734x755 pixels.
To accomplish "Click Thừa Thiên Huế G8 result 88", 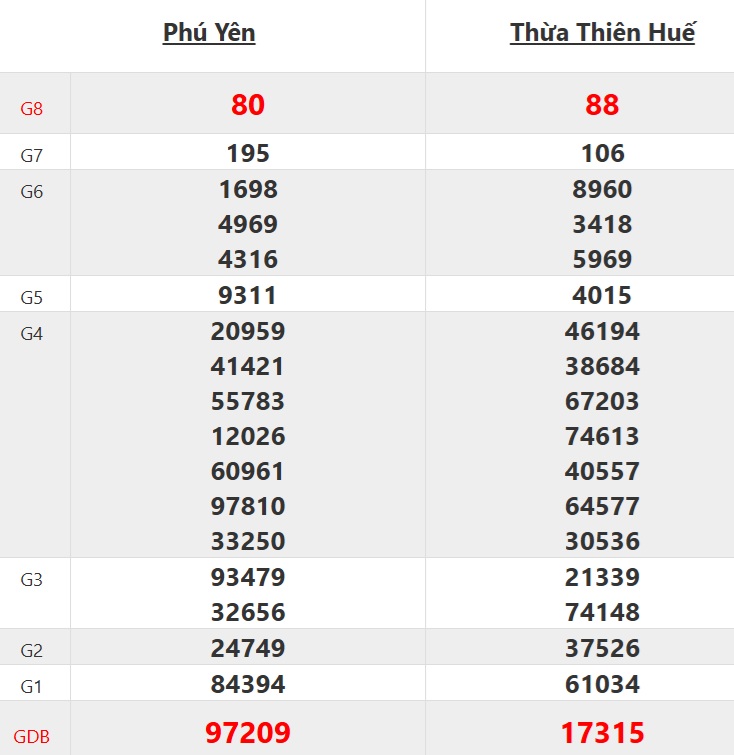I will click(x=602, y=105).
